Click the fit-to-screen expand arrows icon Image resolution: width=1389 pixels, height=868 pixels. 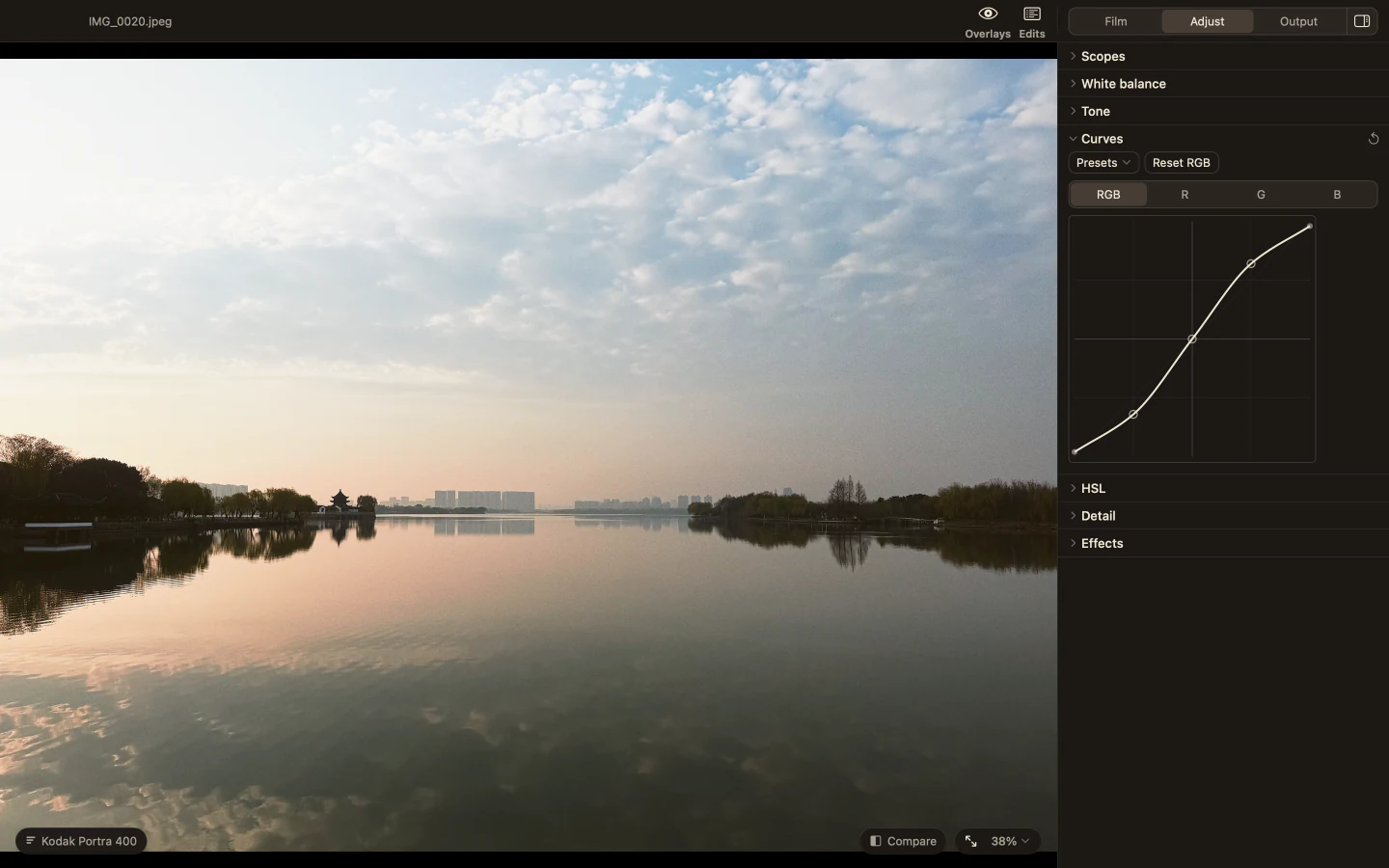coord(971,841)
